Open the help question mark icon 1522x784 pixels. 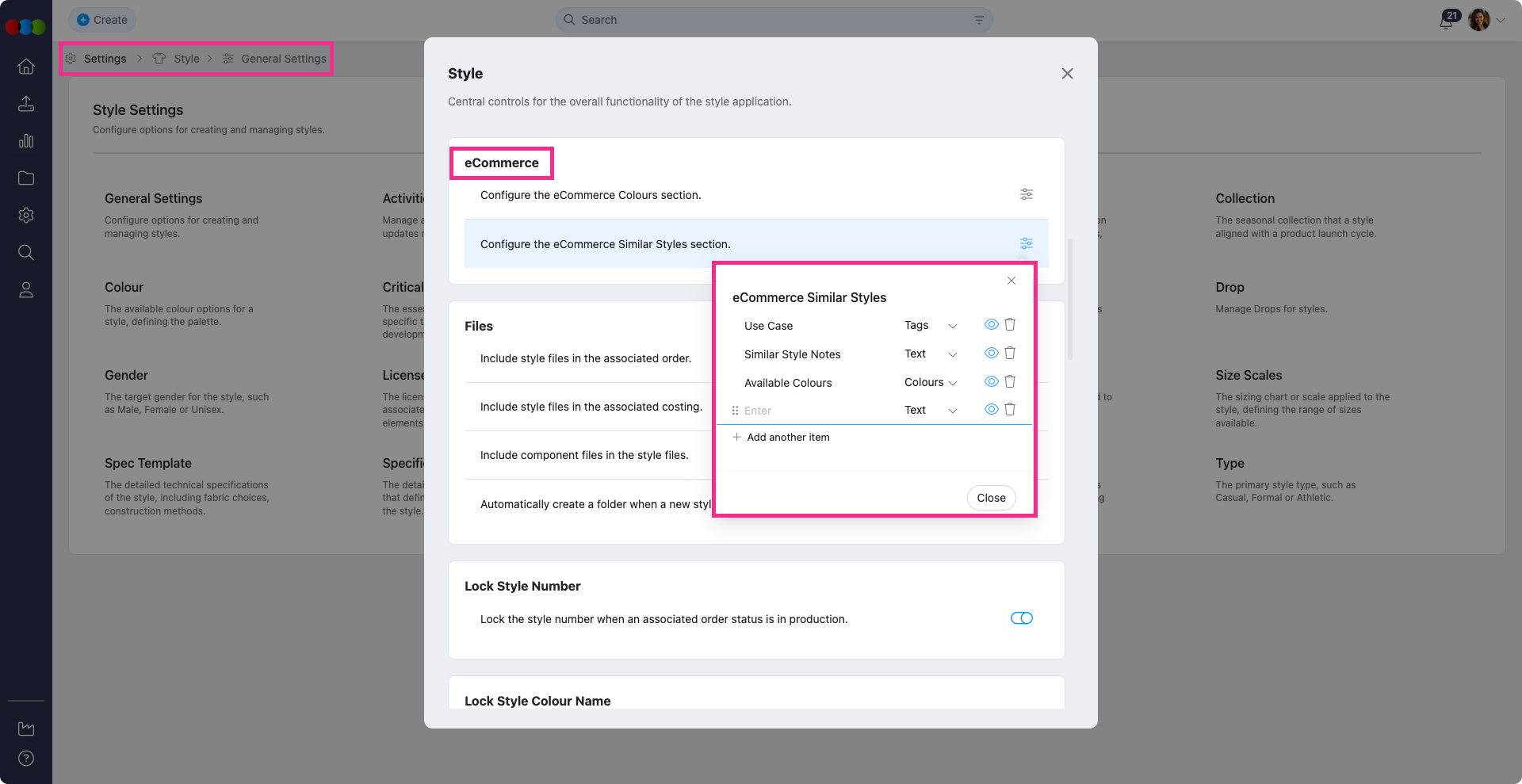tap(26, 759)
